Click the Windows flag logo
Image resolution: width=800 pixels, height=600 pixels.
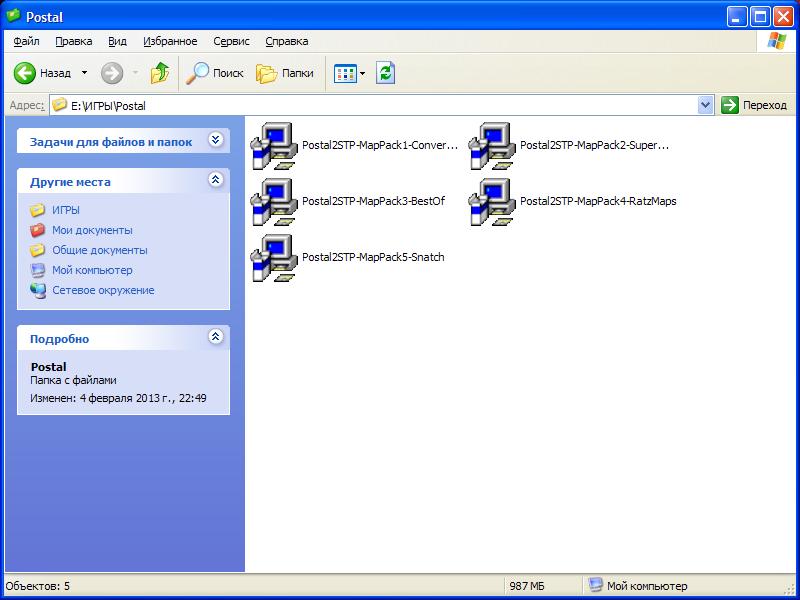point(777,41)
